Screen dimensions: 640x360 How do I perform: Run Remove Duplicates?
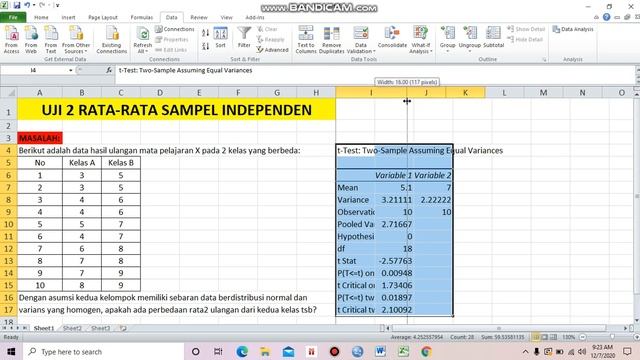331,40
